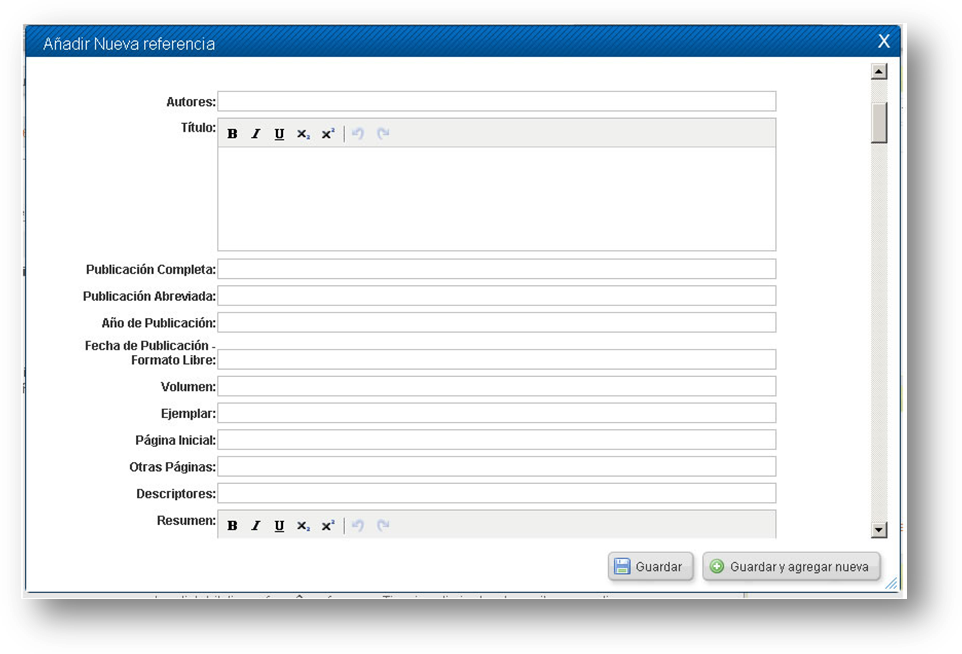Apply subscript in the Resumen editor toolbar

303,526
